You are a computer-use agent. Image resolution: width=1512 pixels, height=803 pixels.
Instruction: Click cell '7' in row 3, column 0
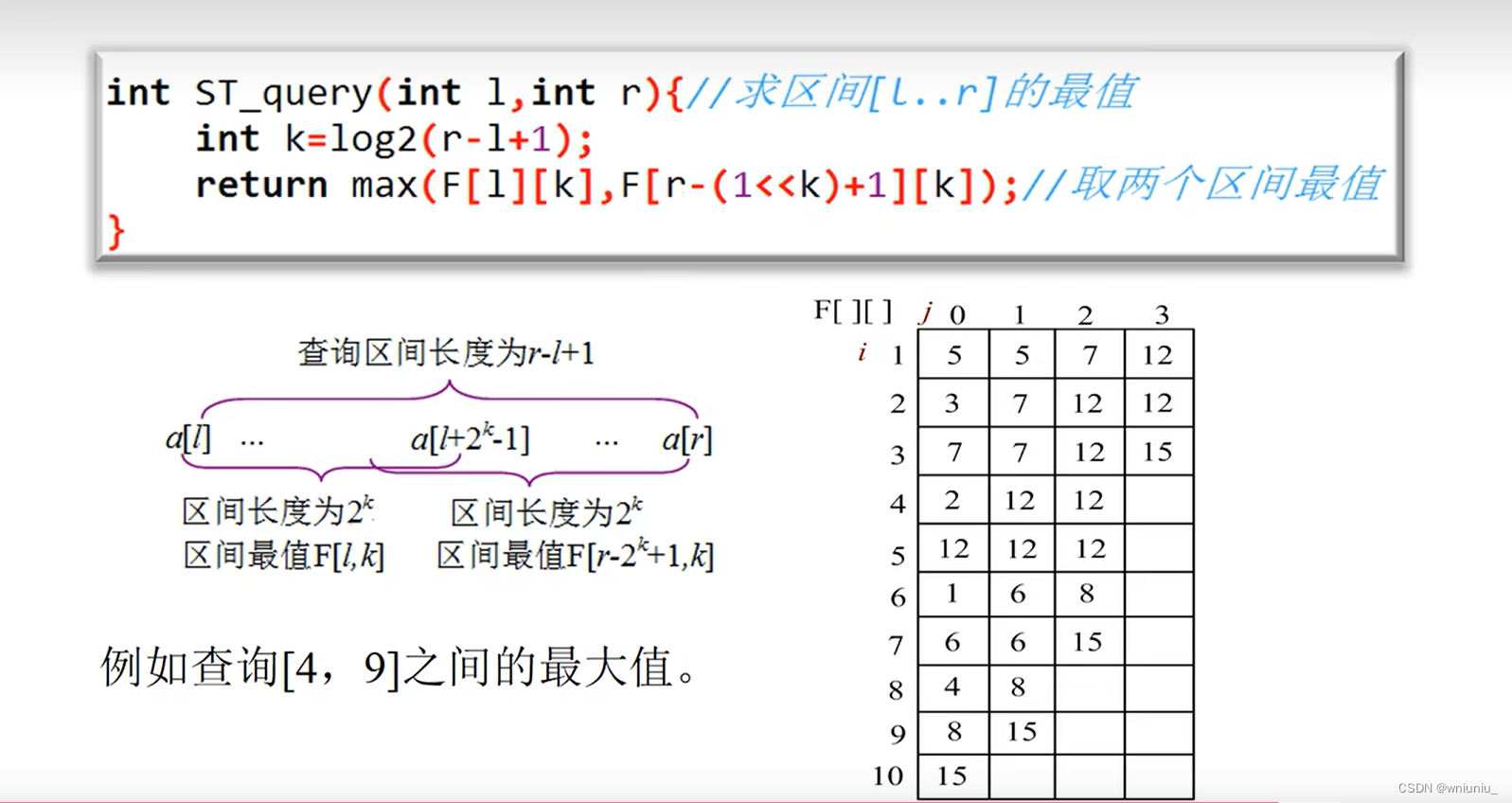pos(953,451)
